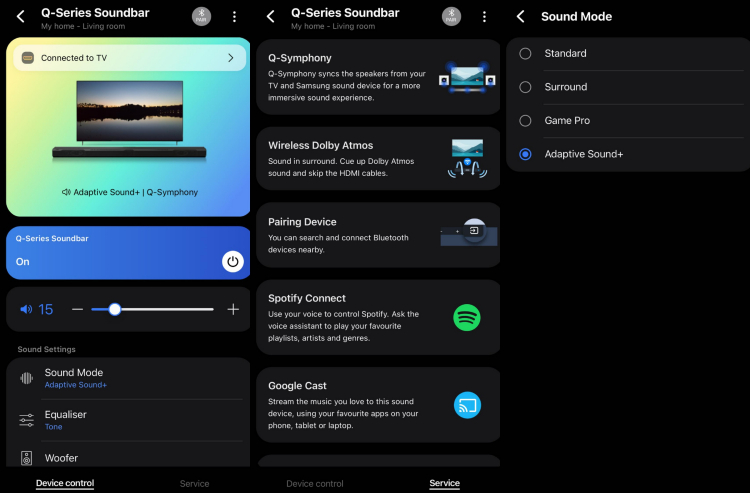Switch to Service tab on left screen
Screen dimensions: 750x493
click(194, 483)
